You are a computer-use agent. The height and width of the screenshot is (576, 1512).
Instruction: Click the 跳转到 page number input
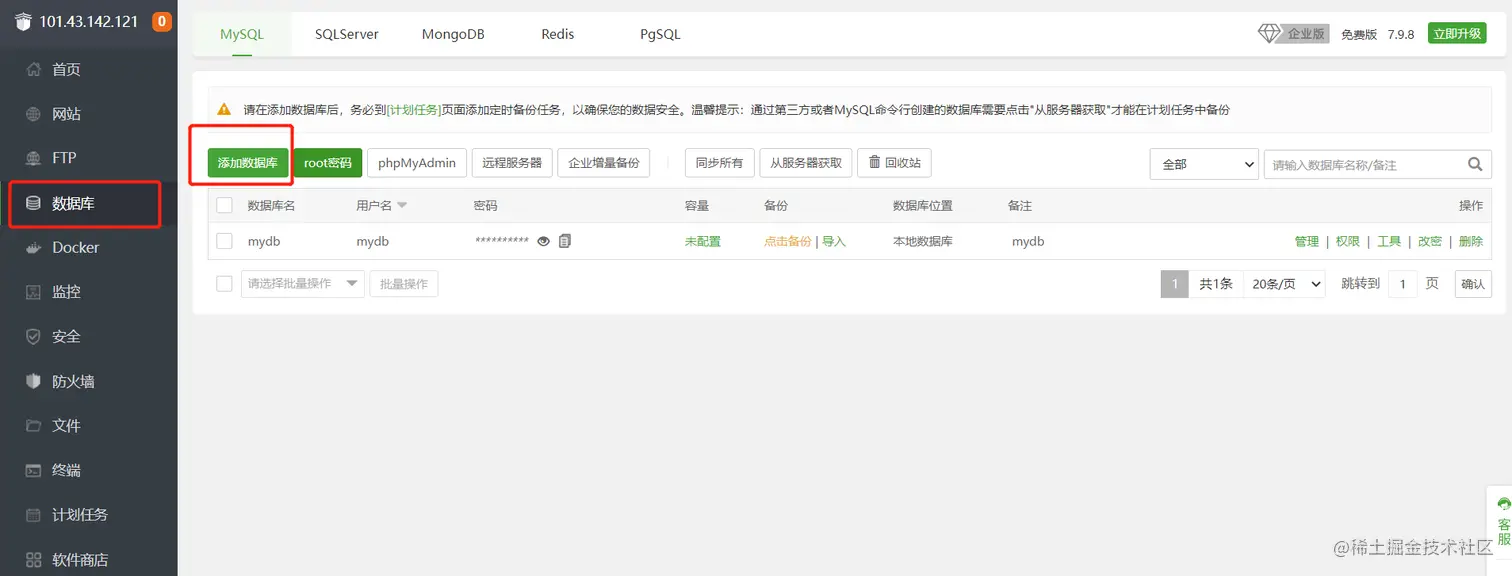[x=1402, y=284]
